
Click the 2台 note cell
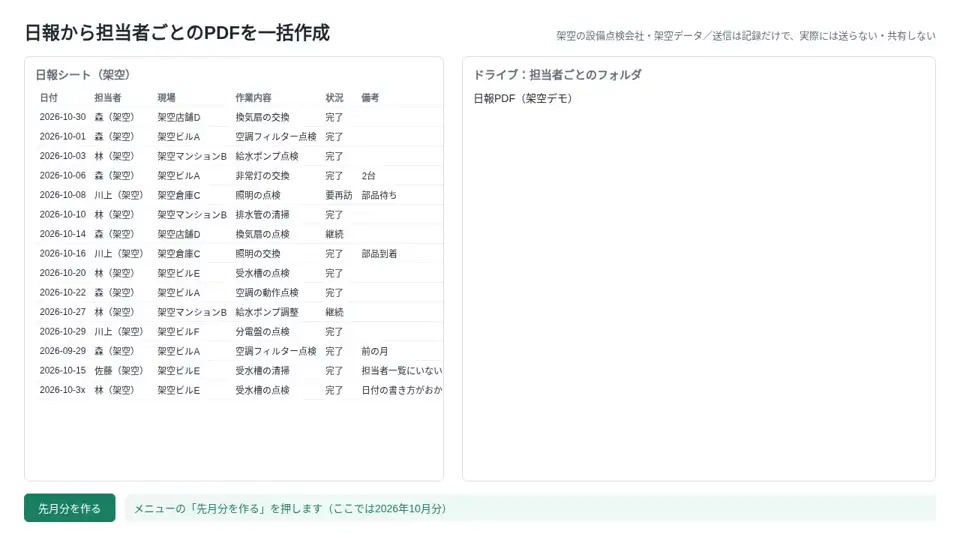coord(368,176)
